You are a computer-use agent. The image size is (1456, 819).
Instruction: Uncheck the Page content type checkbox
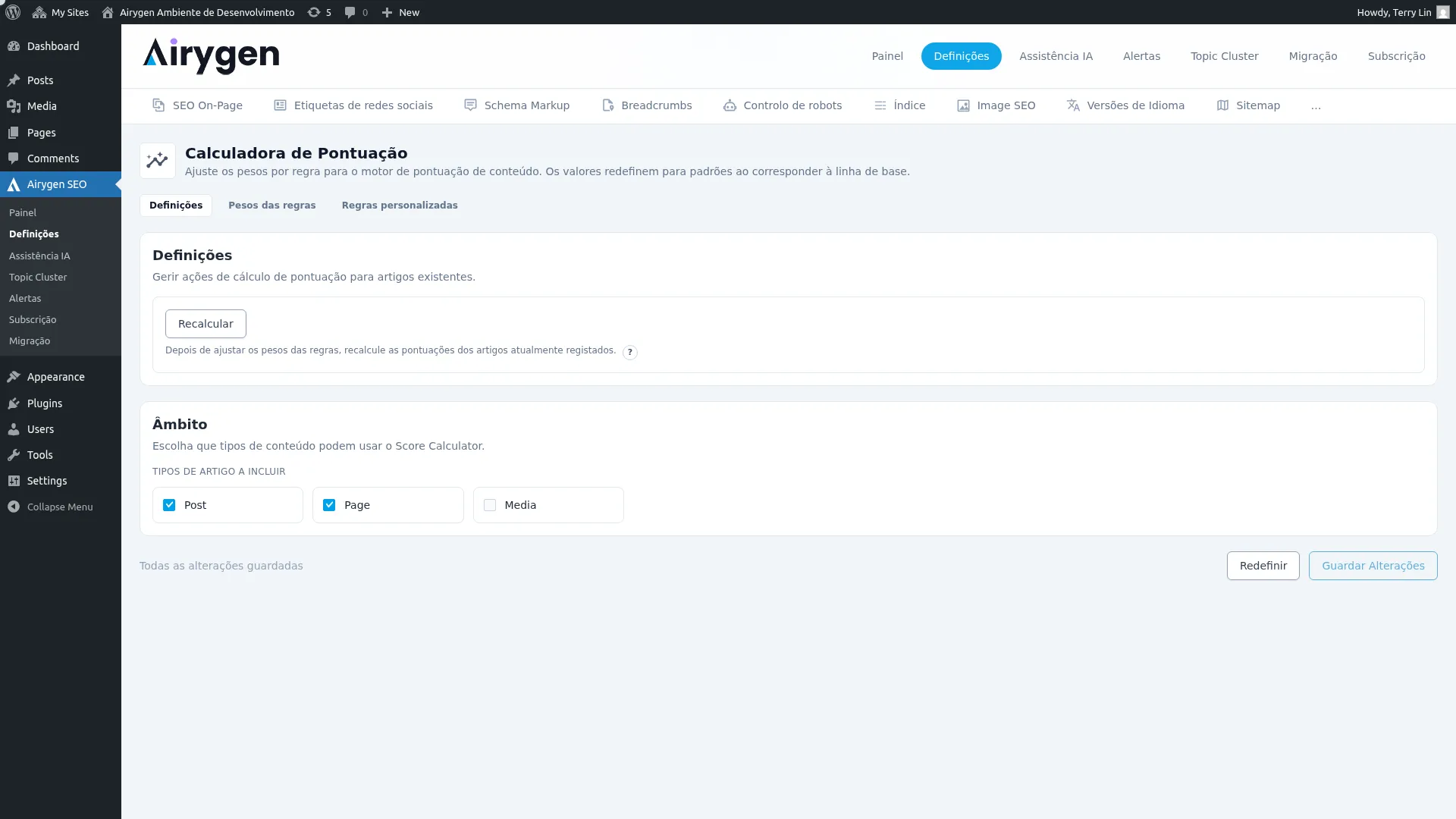[329, 505]
